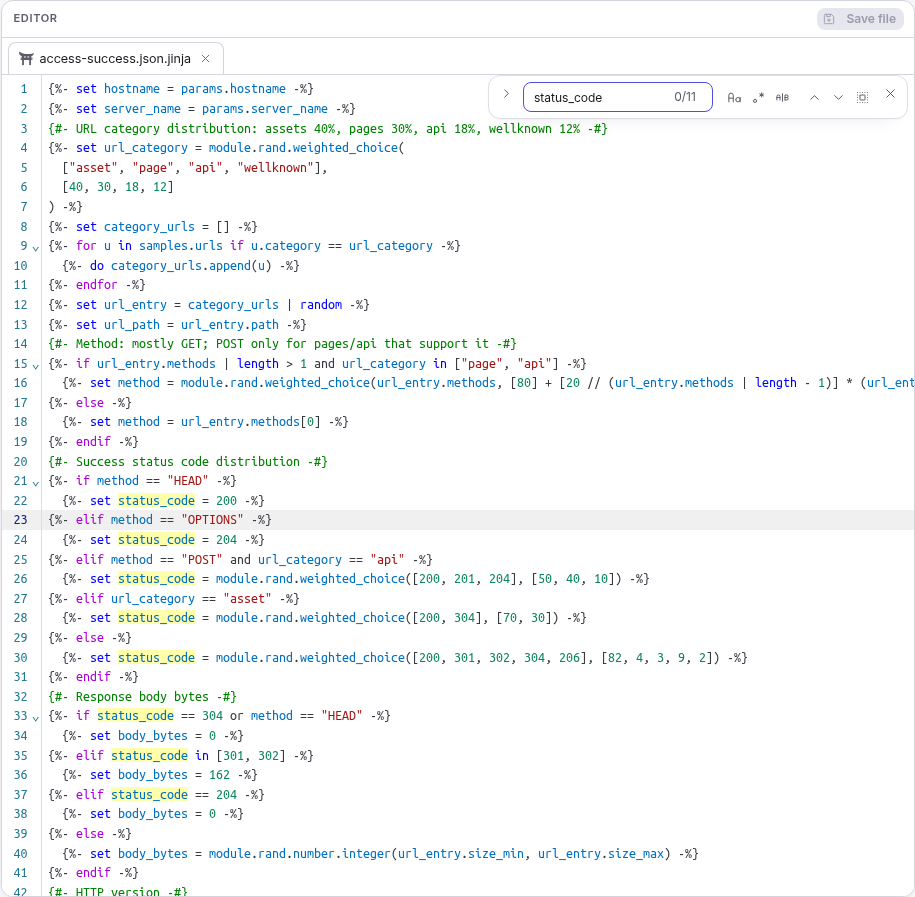Click highlighted status_code on line 28
915x897 pixels.
tap(156, 618)
